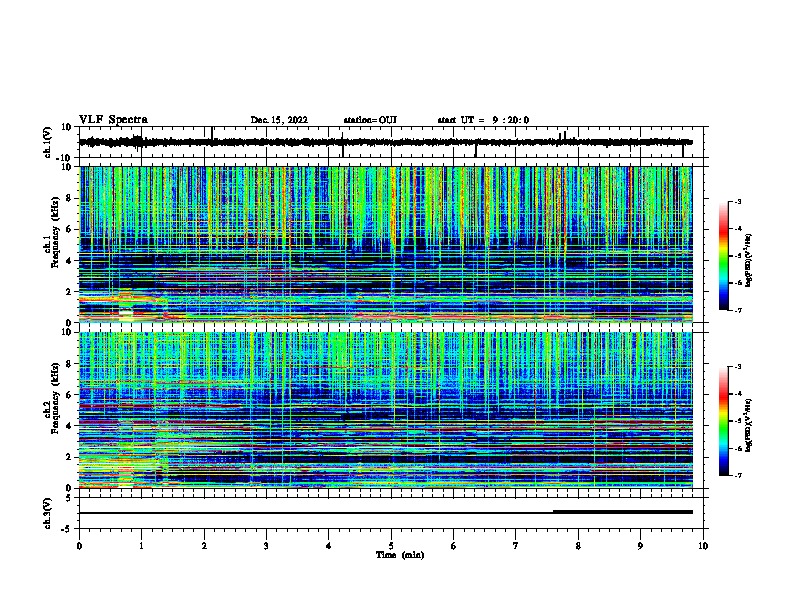Click inside the ch.2 frequency spectrogram
This screenshot has height=612, width=792.
(386, 410)
